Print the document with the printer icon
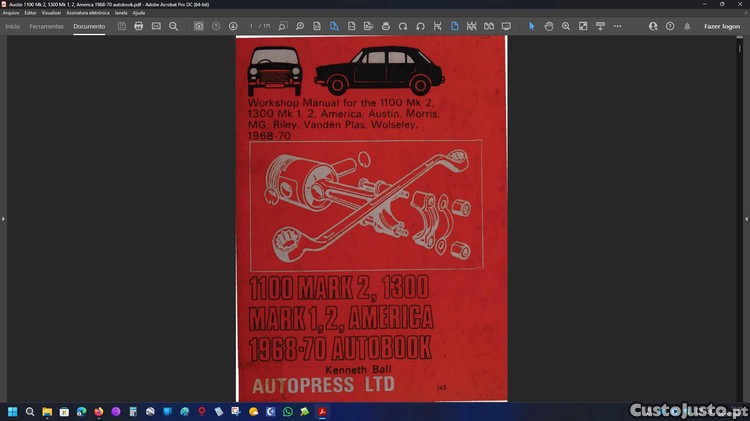 pos(138,26)
